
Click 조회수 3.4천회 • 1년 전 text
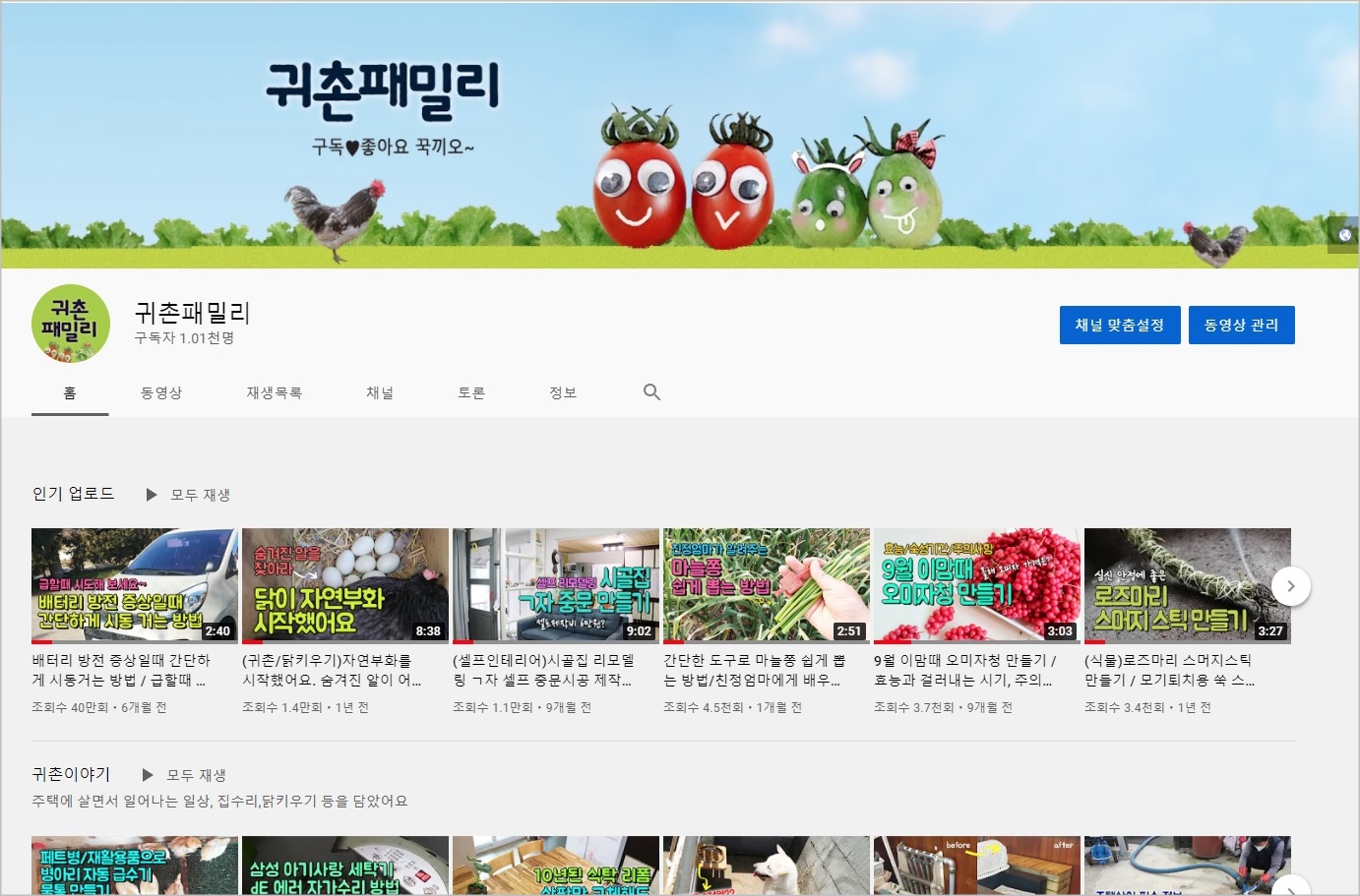1147,707
